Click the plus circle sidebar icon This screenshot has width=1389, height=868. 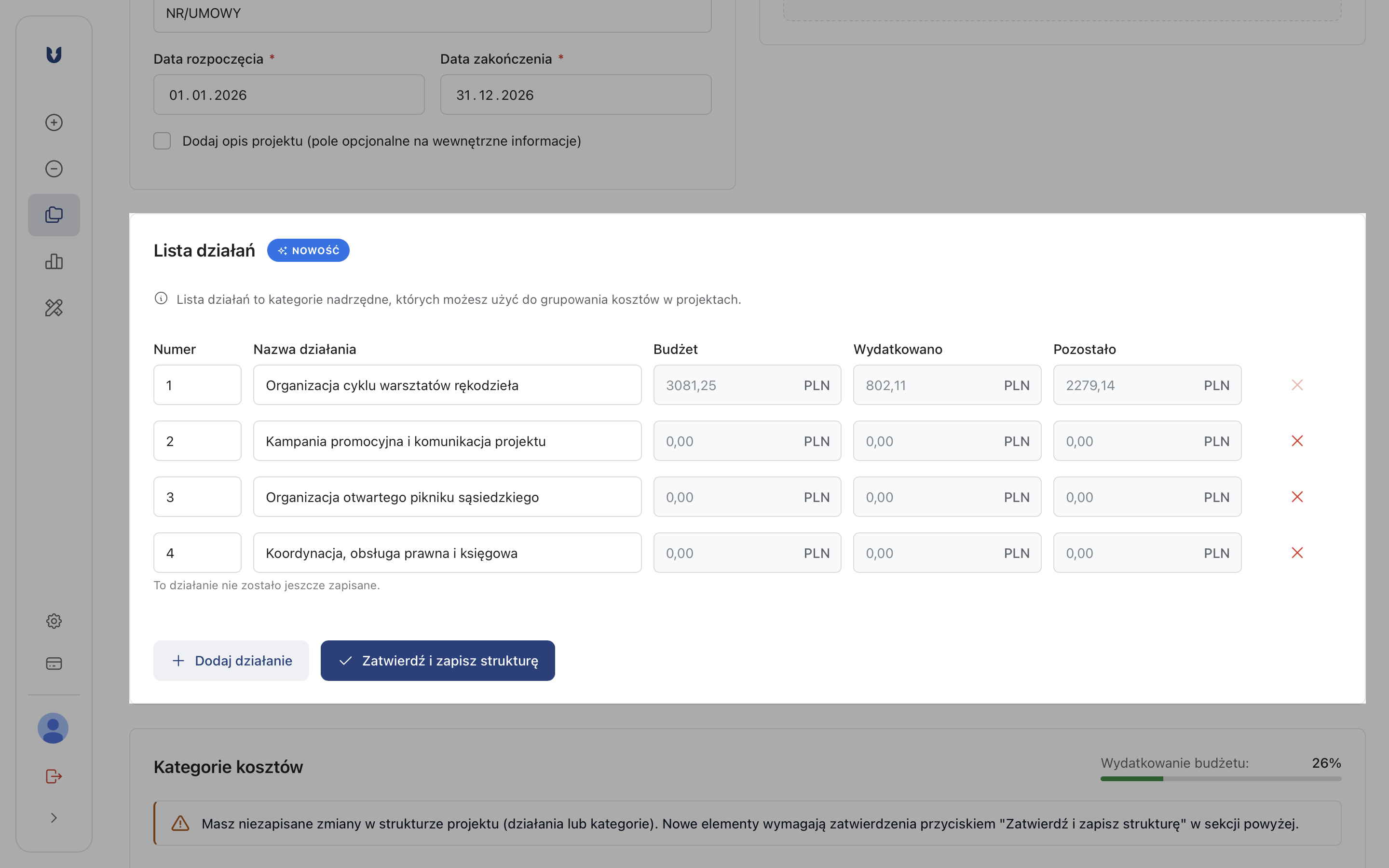[x=54, y=122]
